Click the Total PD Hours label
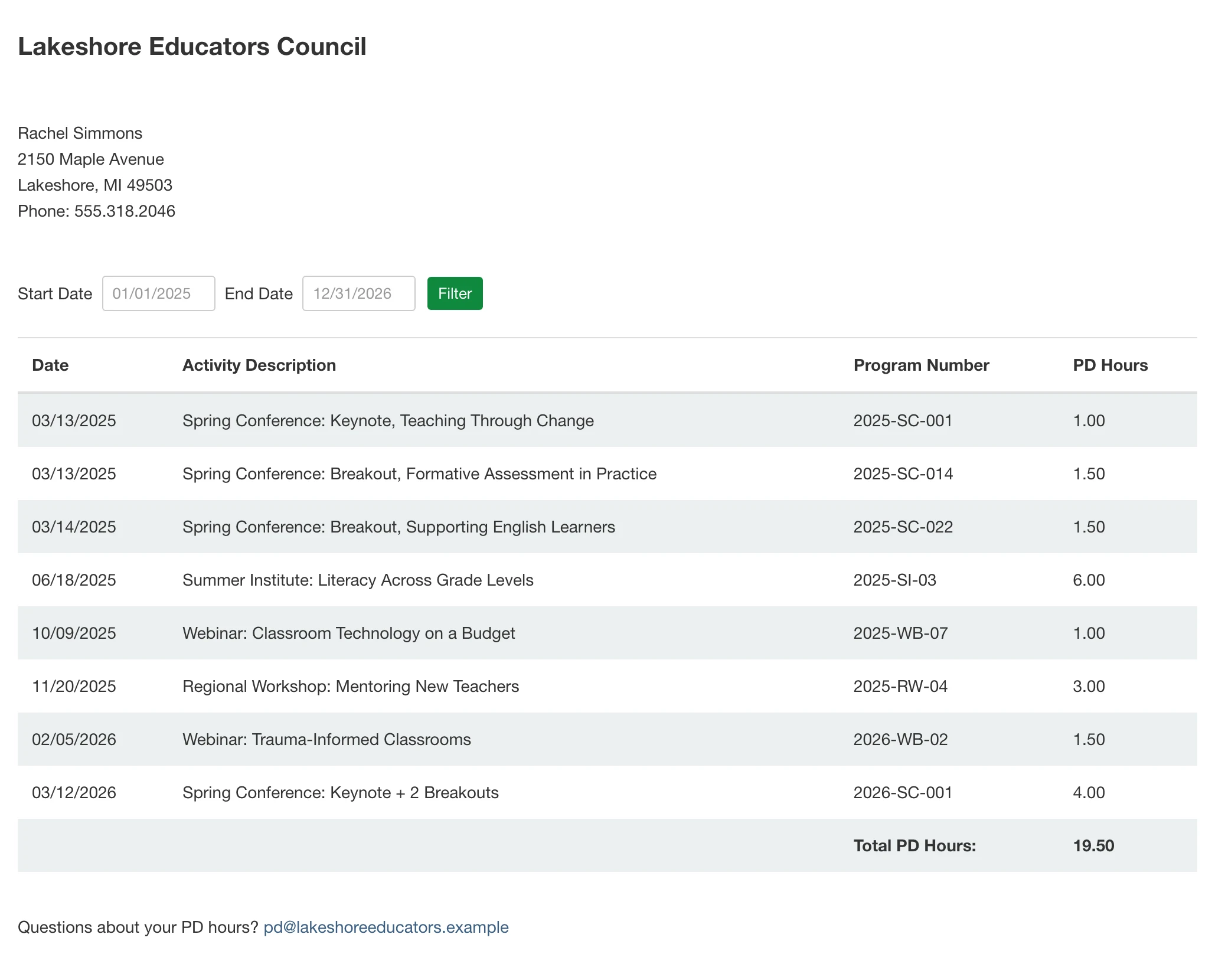1215x980 pixels. click(915, 845)
